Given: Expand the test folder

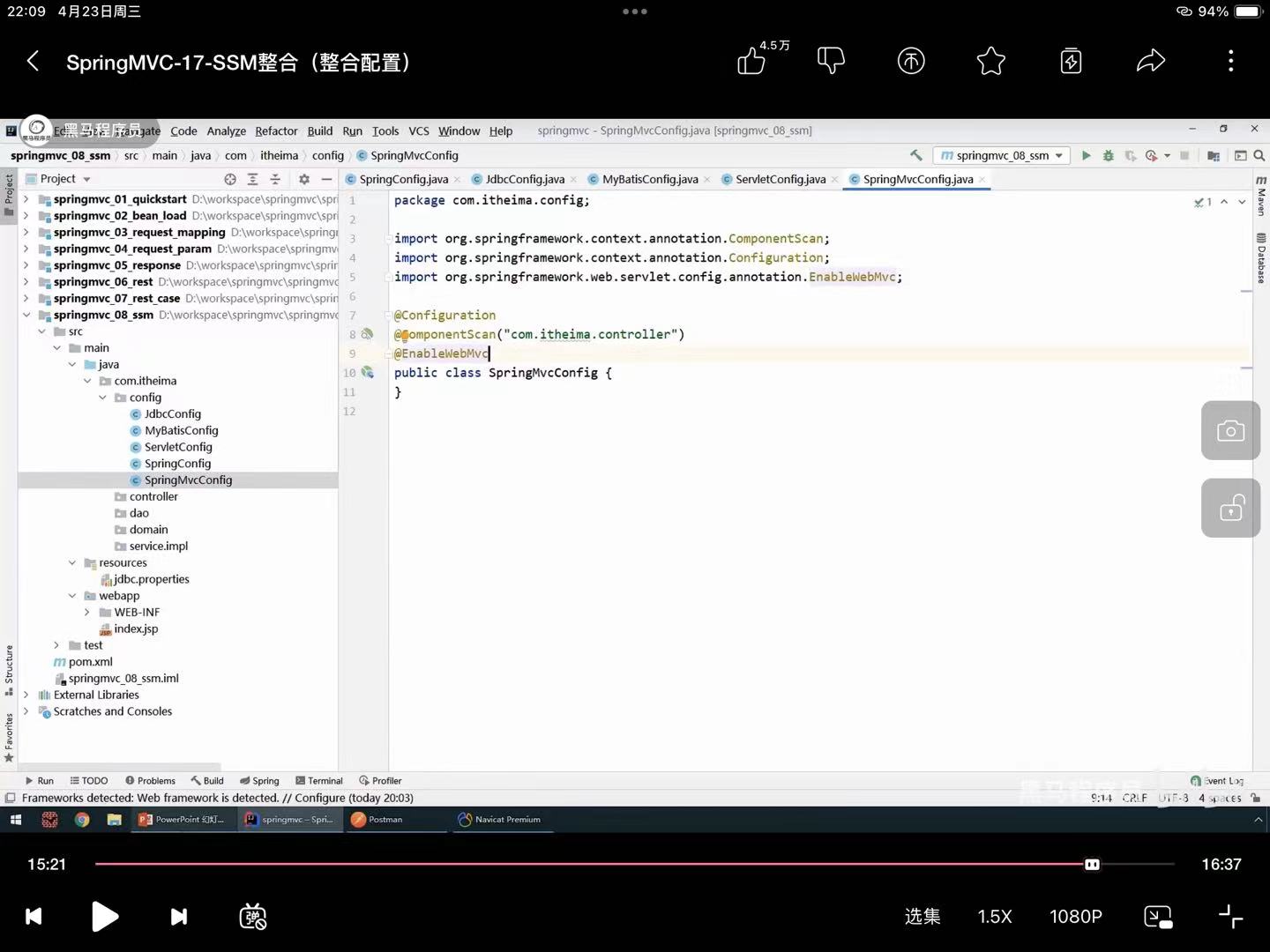Looking at the screenshot, I should coord(57,645).
